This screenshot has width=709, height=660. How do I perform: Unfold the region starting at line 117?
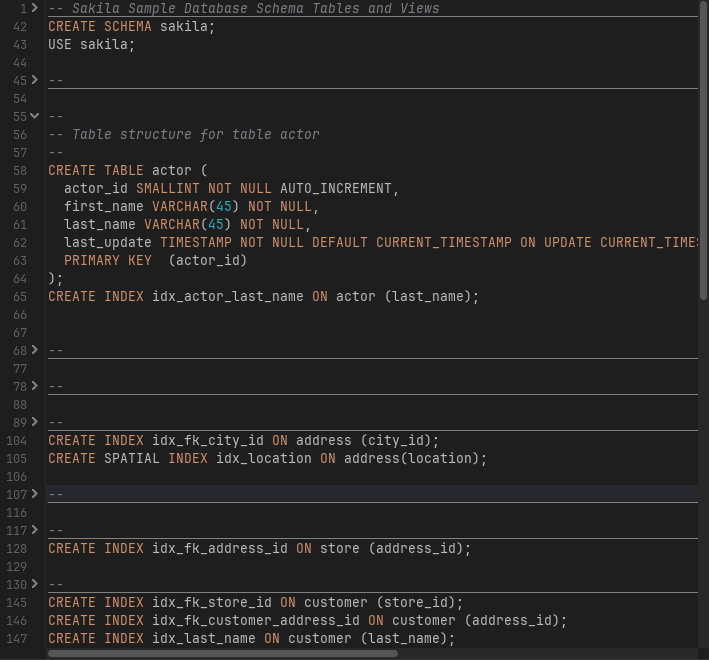coord(35,530)
